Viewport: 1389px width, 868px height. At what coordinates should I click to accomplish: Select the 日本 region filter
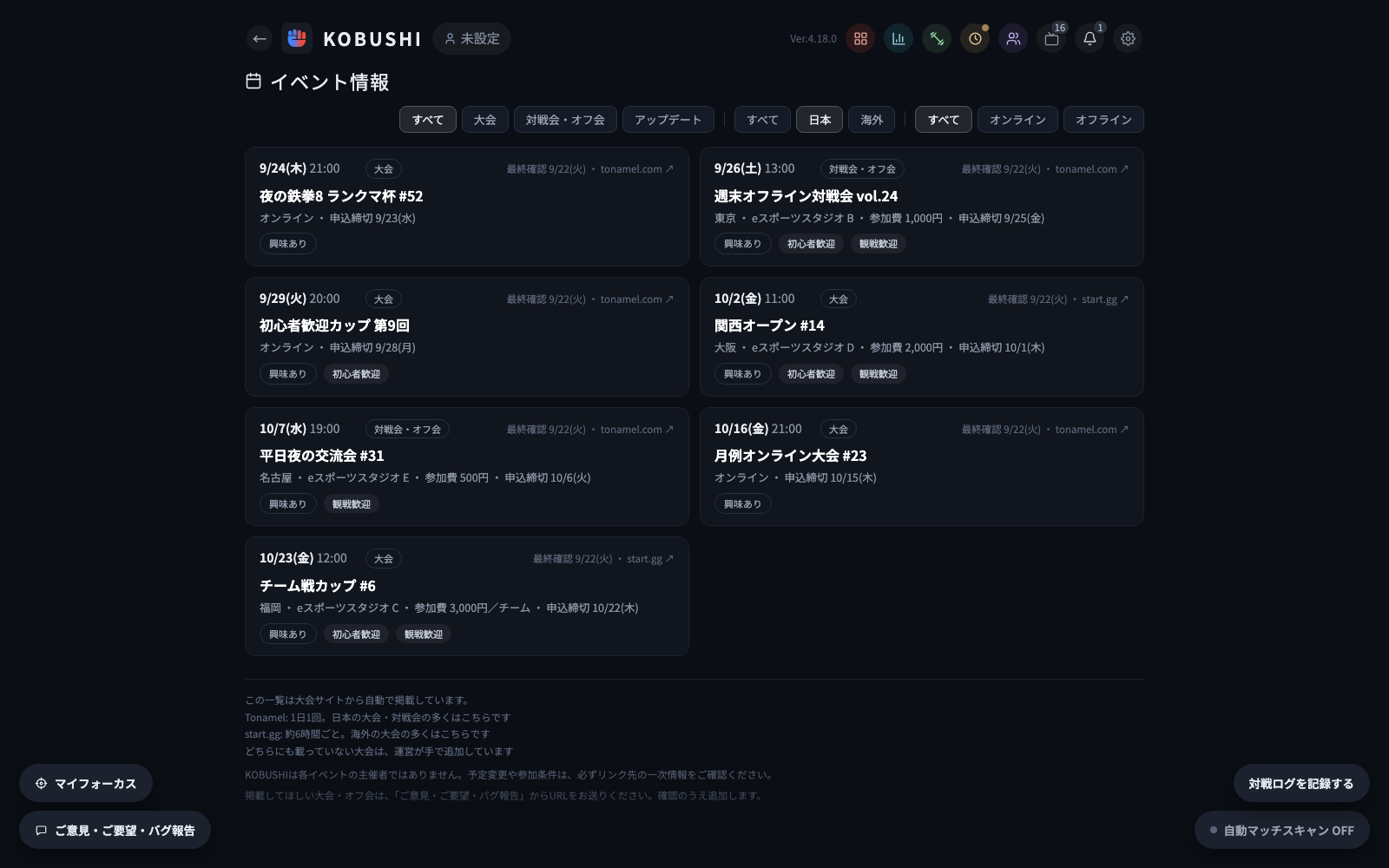pyautogui.click(x=820, y=120)
